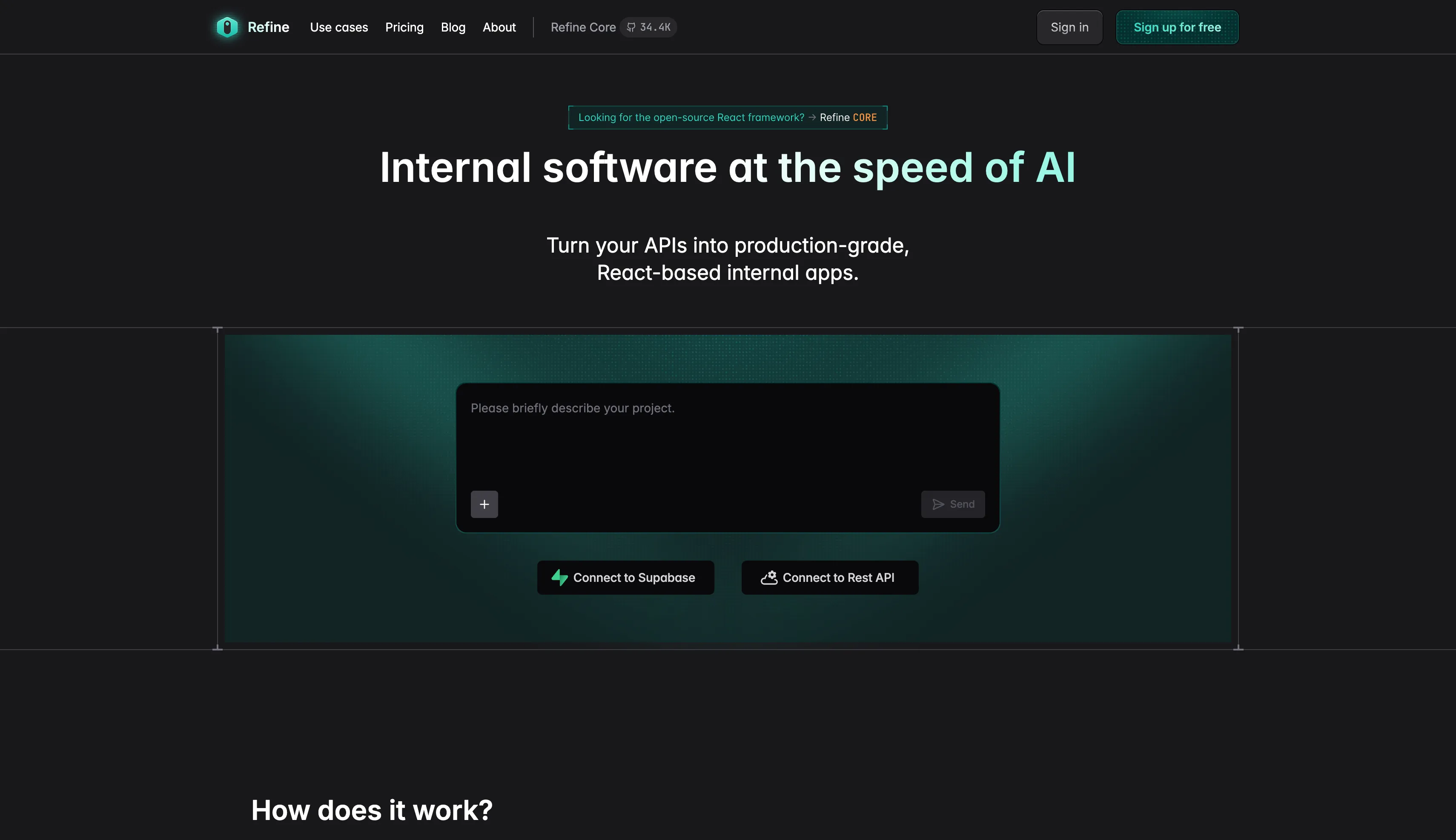Click the Internal software hero headline

click(x=727, y=167)
